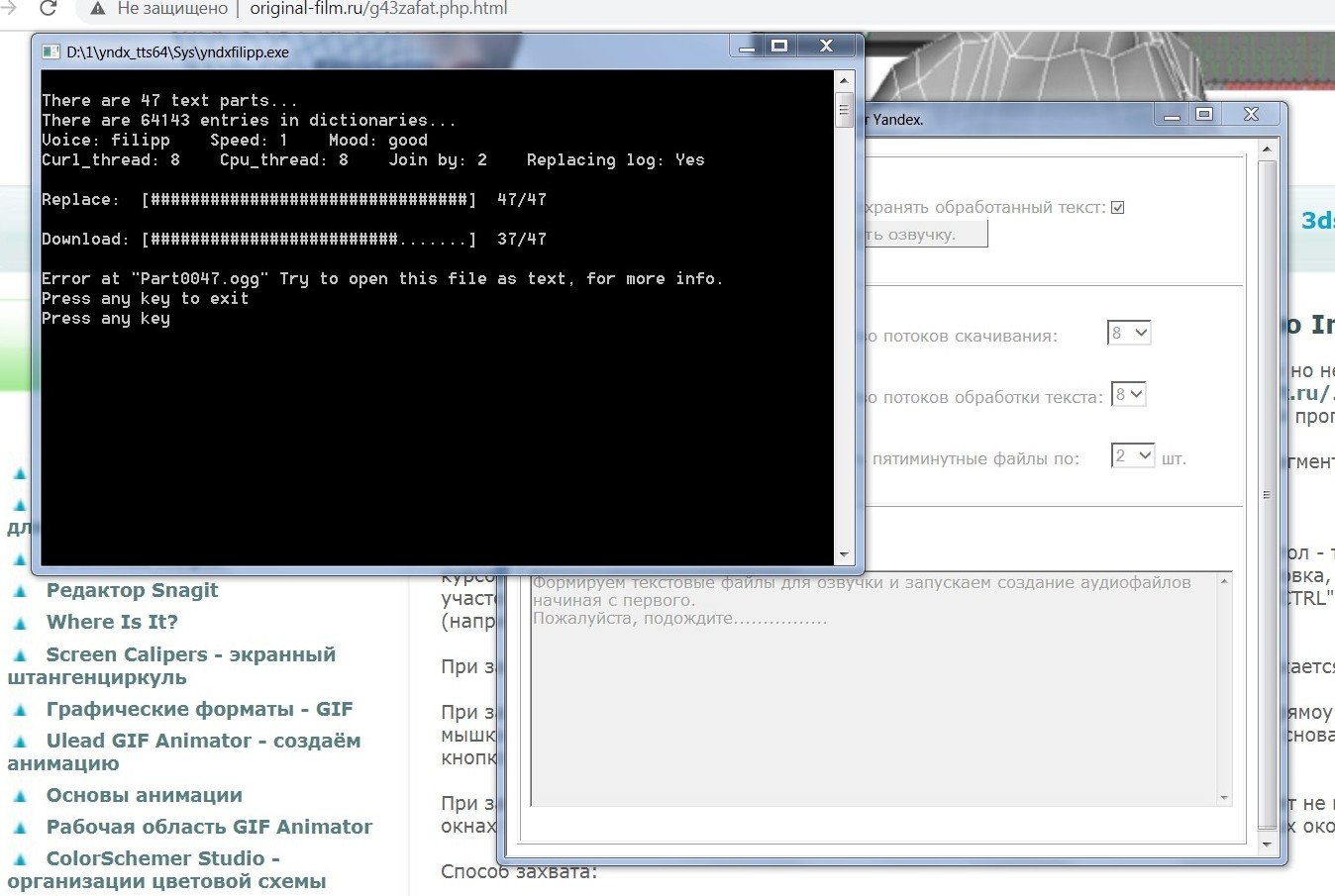Open the Редактор Snagit link
Image resolution: width=1335 pixels, height=896 pixels.
[132, 590]
